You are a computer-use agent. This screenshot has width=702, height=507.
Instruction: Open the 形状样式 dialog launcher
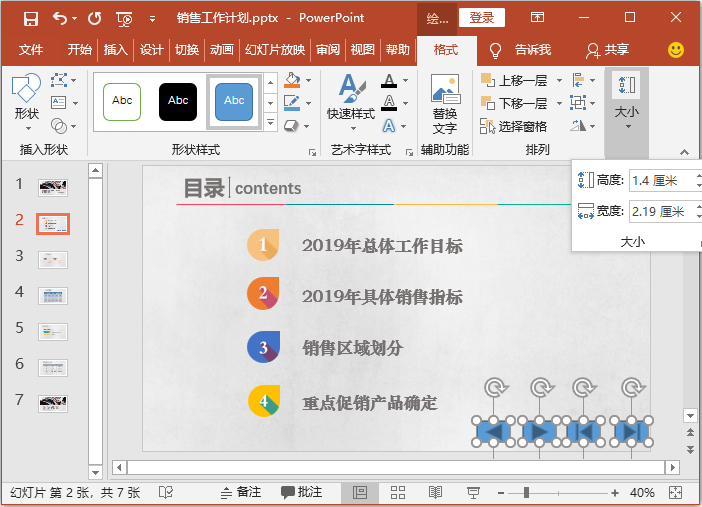click(312, 153)
